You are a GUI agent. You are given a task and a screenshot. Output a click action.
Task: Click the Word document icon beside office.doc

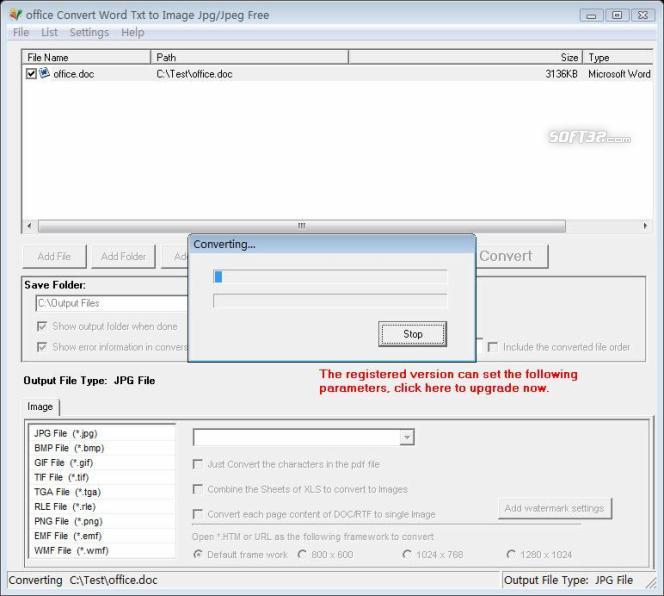click(44, 73)
